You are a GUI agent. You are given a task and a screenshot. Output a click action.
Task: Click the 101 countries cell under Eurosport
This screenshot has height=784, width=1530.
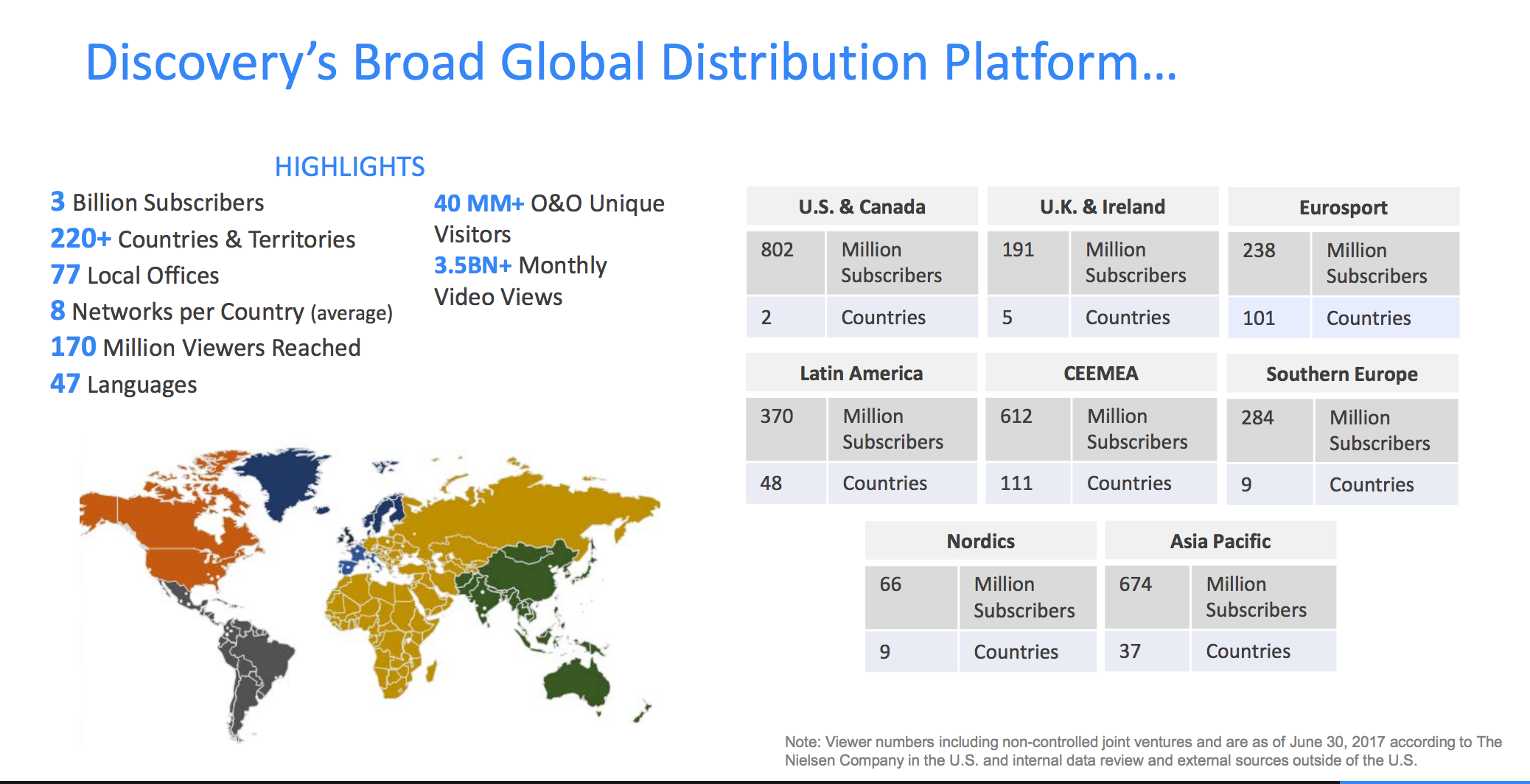[x=1269, y=318]
